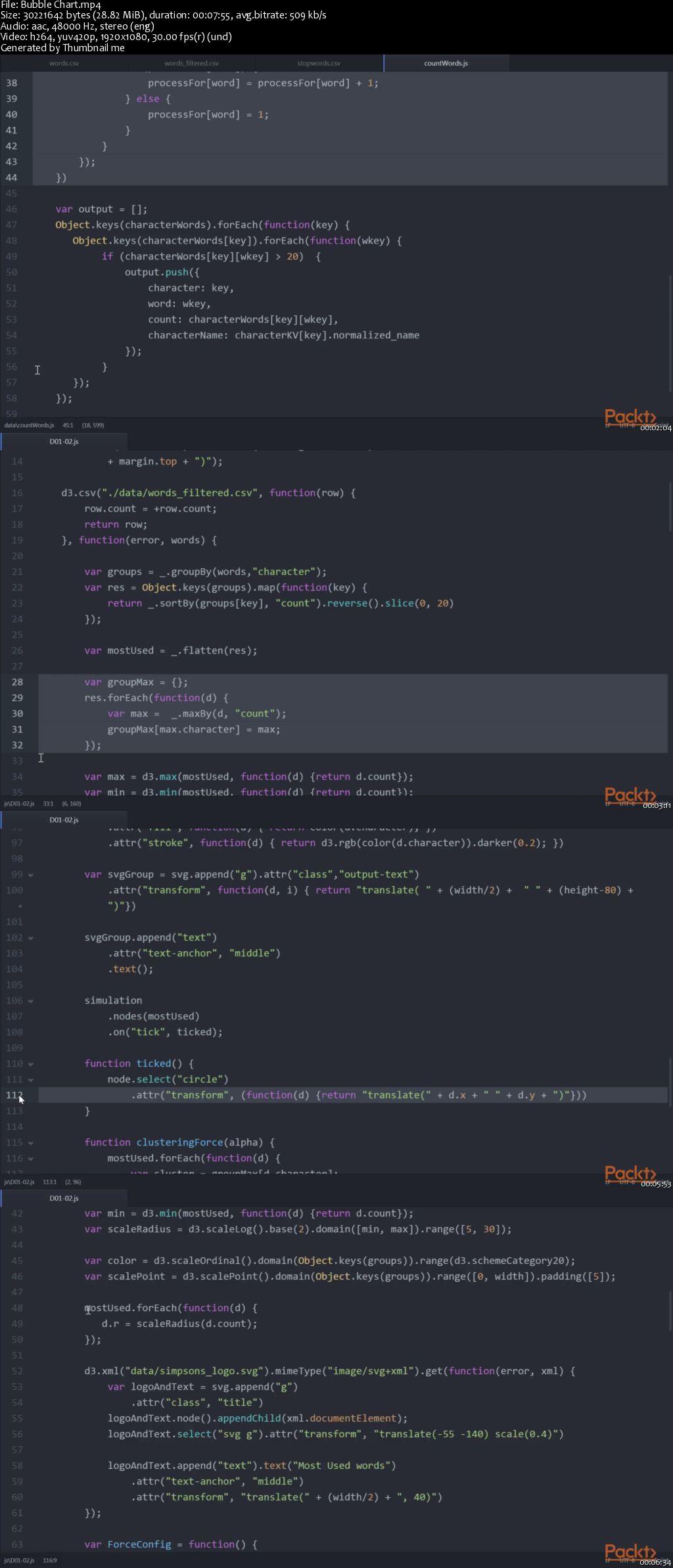Click cursor position 113:1 in status bar
This screenshot has width=673, height=1568.
(x=51, y=1182)
